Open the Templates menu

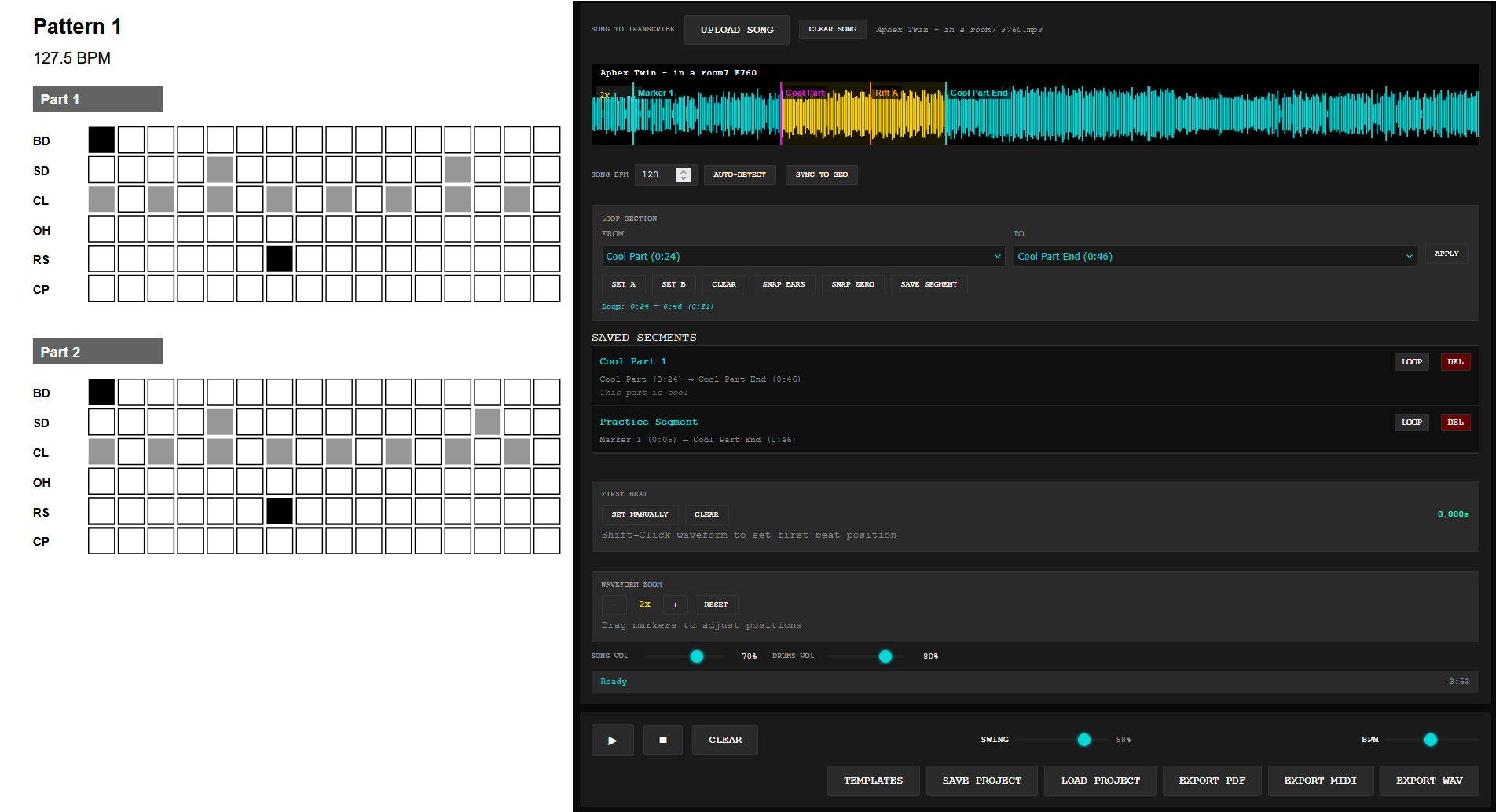click(873, 781)
